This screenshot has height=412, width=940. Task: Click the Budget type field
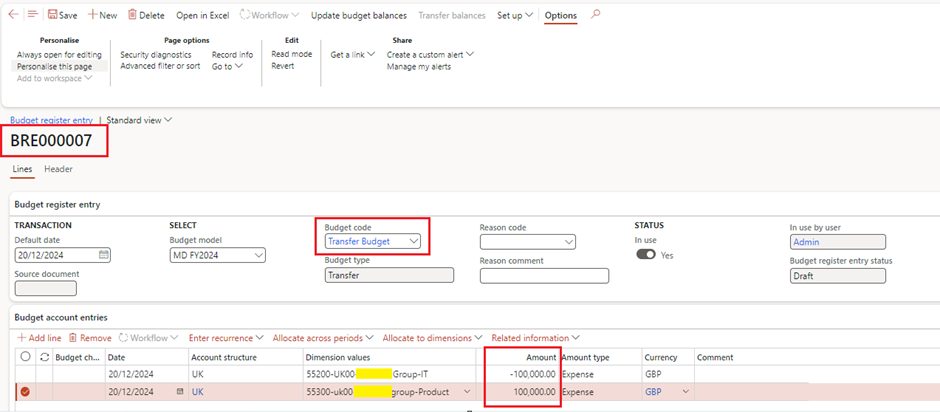tap(389, 275)
